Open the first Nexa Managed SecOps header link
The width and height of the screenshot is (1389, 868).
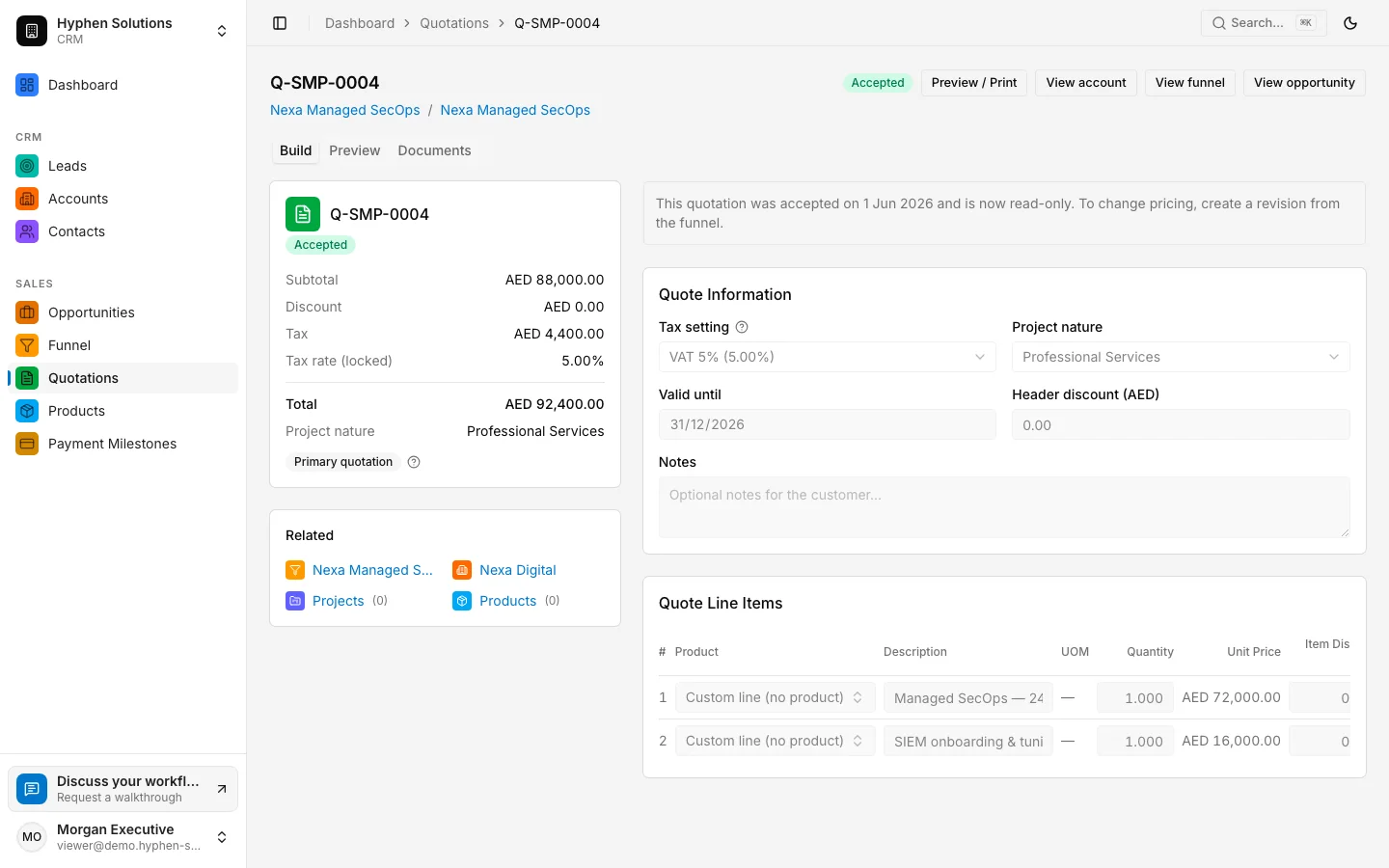click(x=345, y=110)
